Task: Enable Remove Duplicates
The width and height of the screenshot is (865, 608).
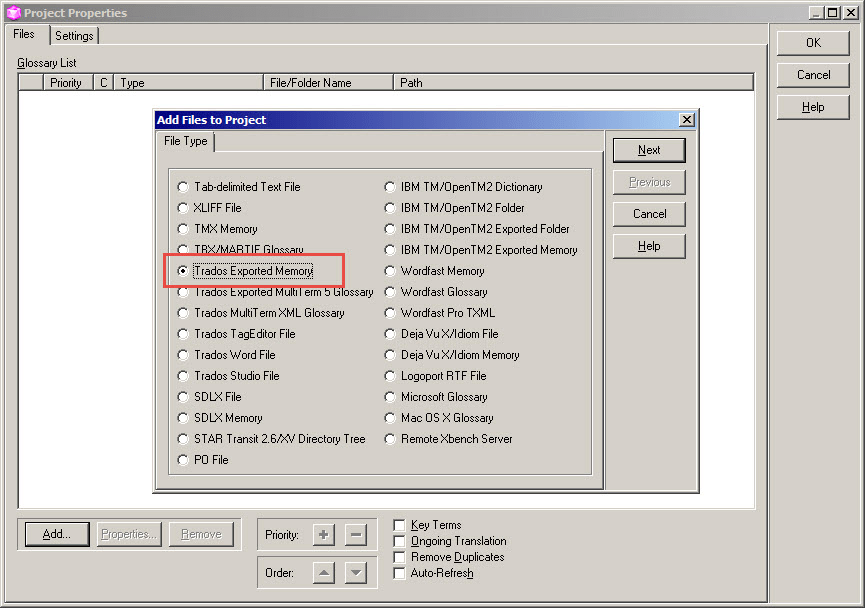Action: click(x=399, y=556)
